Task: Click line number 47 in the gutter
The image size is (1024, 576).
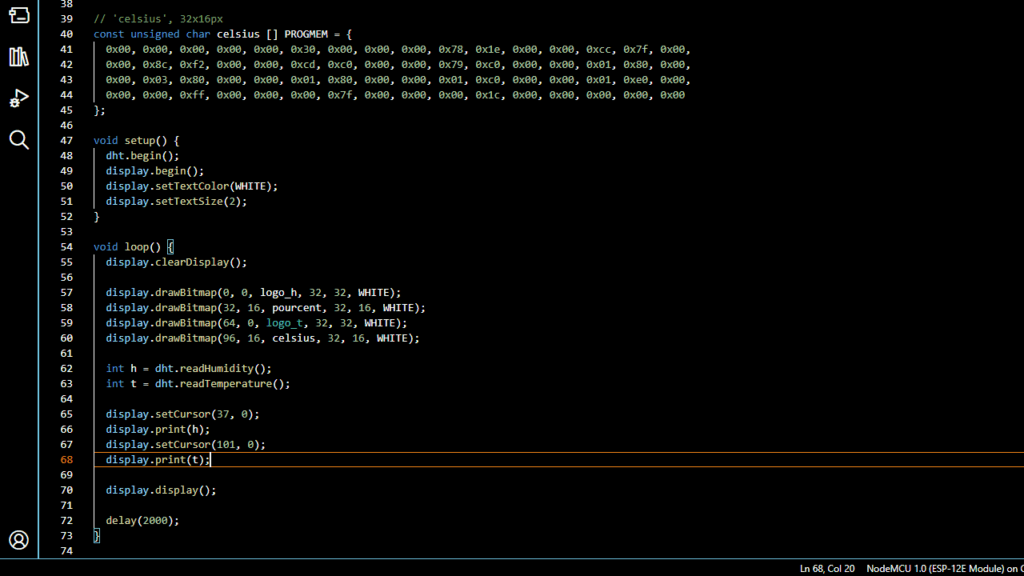Action: point(67,140)
